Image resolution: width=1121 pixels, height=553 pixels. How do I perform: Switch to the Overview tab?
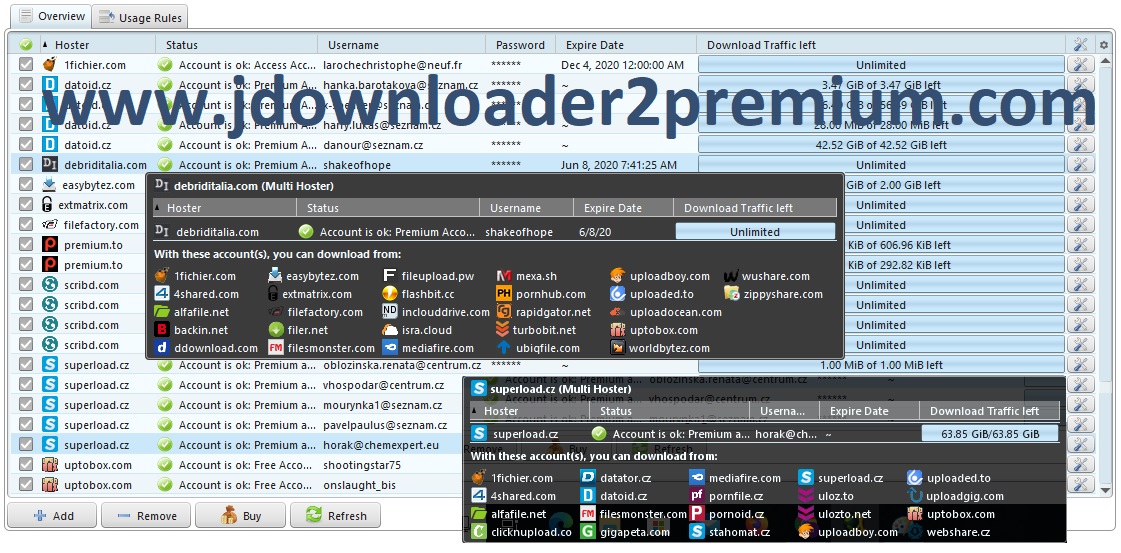pyautogui.click(x=52, y=16)
